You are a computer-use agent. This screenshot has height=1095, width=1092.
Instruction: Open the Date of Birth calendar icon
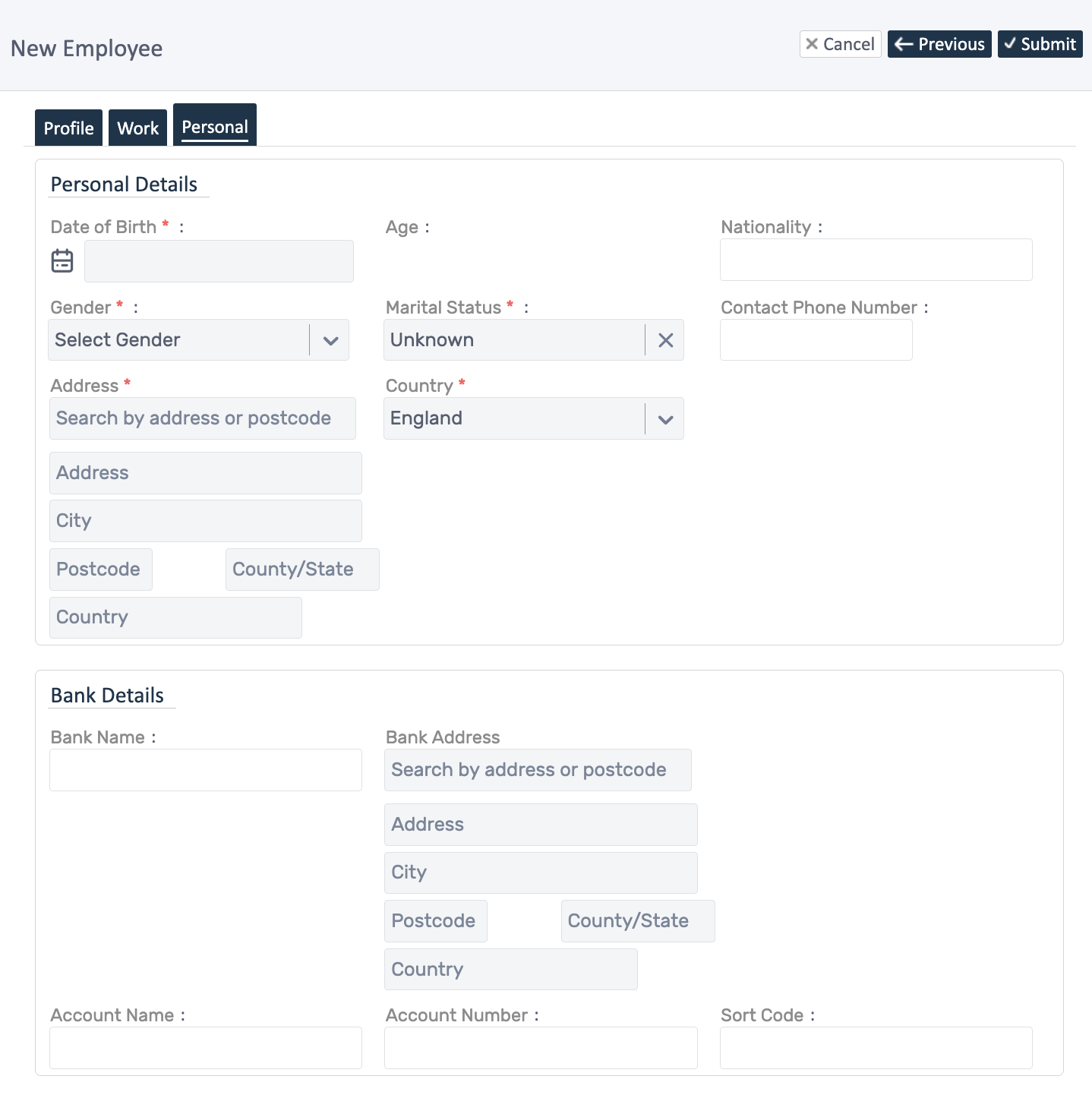[x=62, y=261]
